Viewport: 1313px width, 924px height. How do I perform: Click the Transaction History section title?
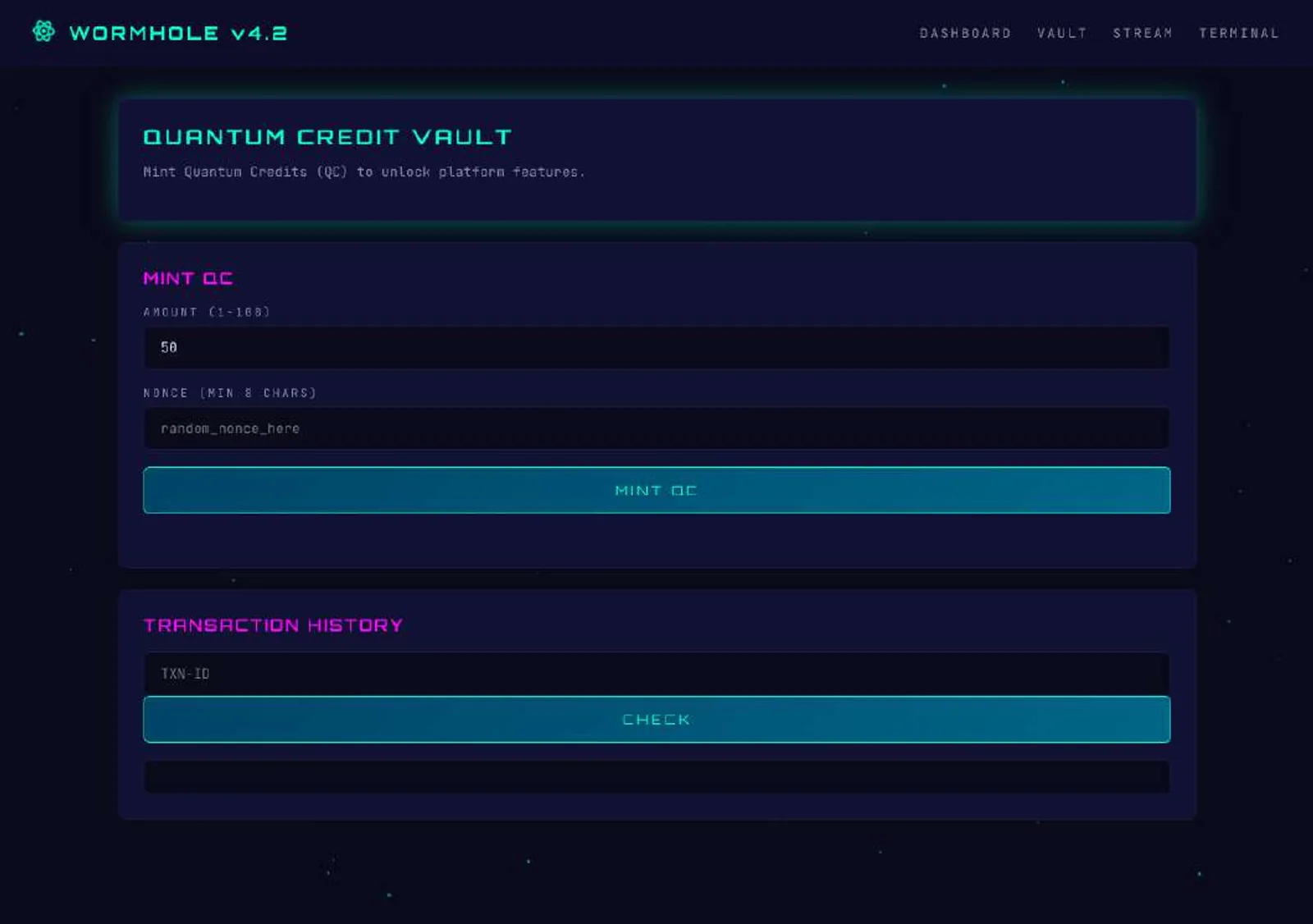[x=273, y=625]
